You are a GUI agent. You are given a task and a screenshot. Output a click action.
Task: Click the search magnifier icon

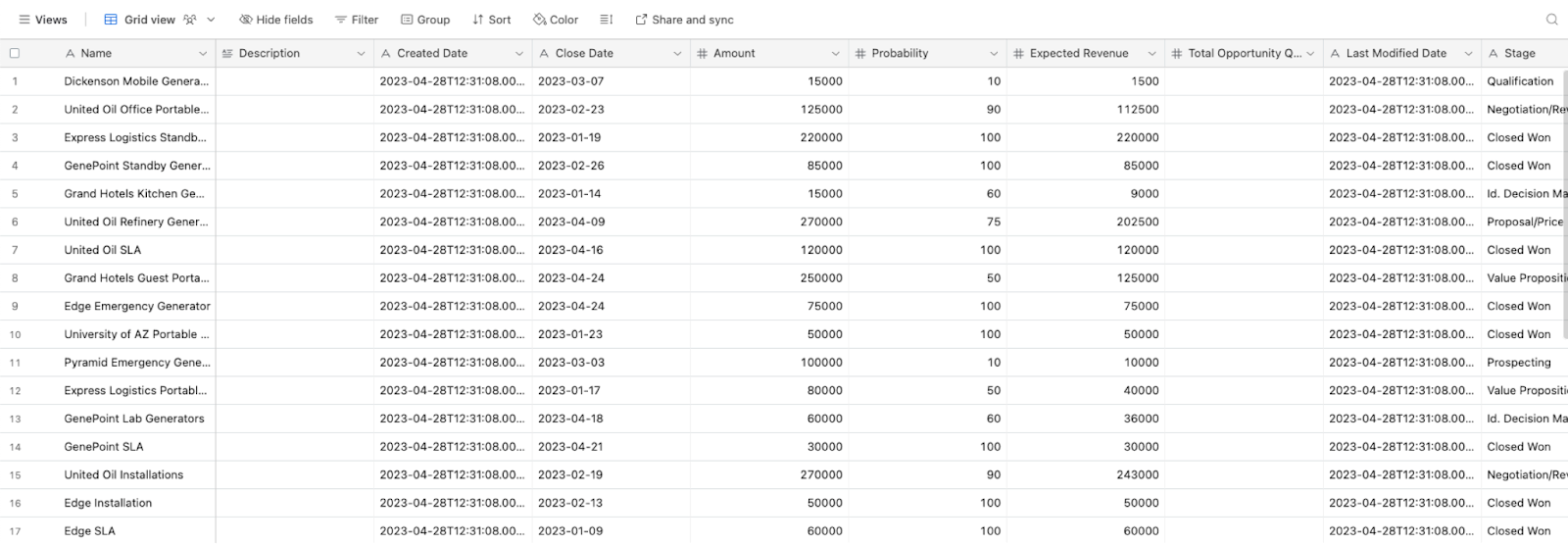[x=1551, y=20]
